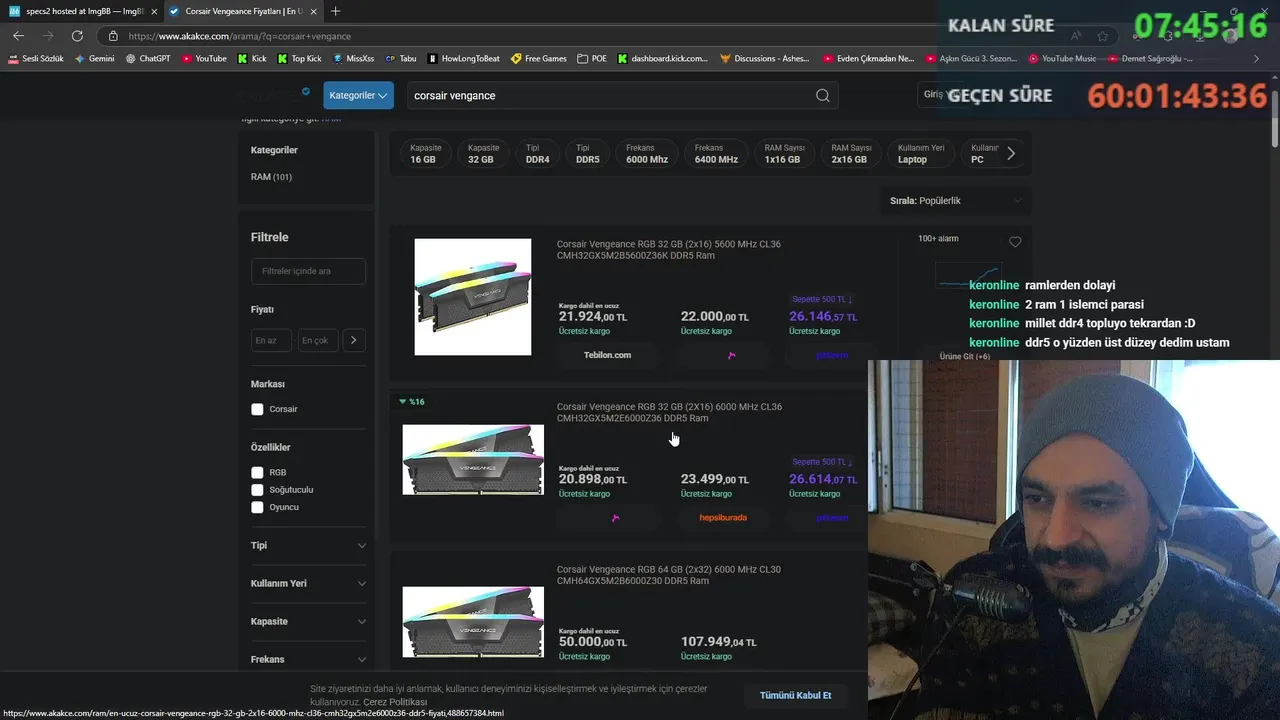This screenshot has width=1280, height=720.
Task: Open the RAM (101) category link
Action: [271, 177]
